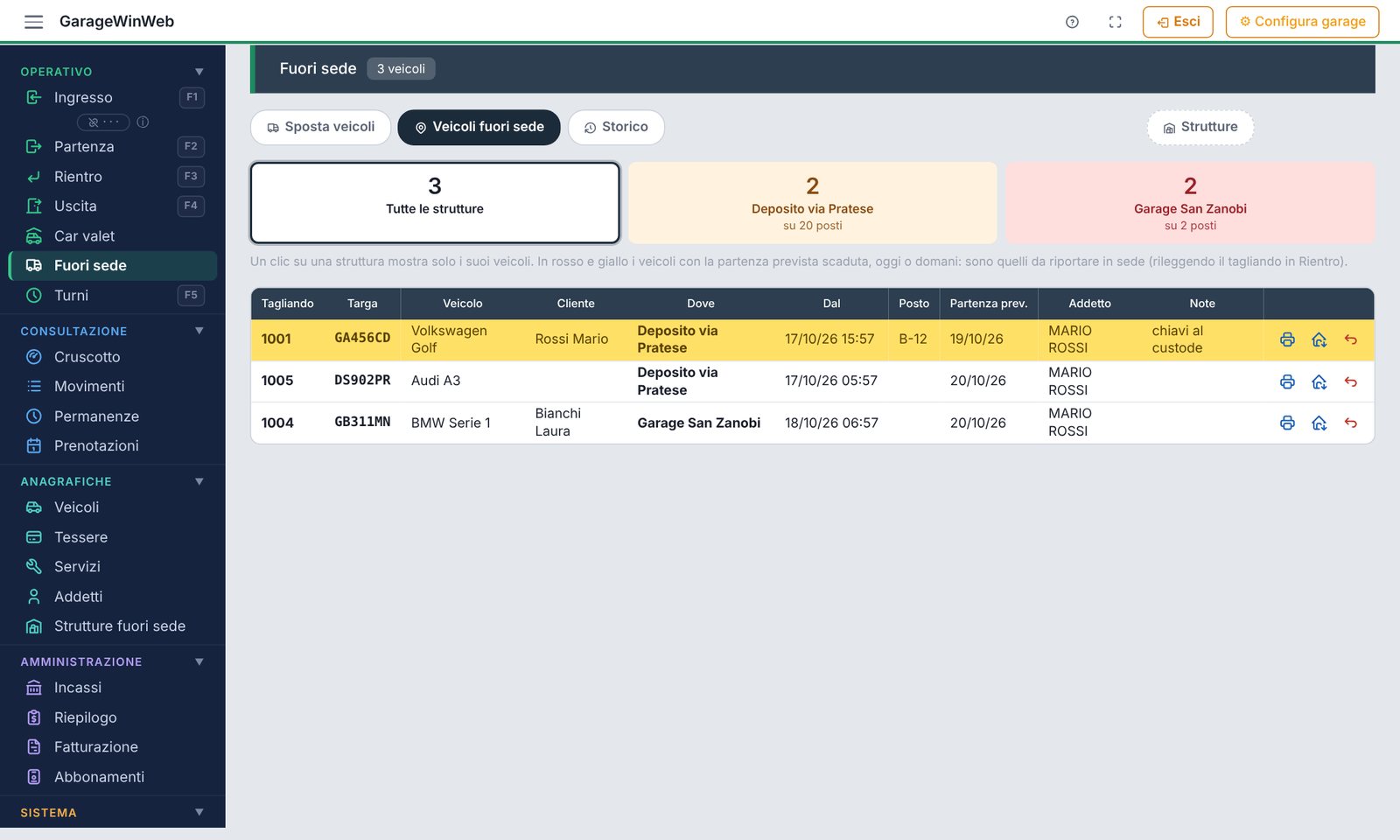
Task: Click the unlinked device pill under Ingresso
Action: tap(103, 122)
